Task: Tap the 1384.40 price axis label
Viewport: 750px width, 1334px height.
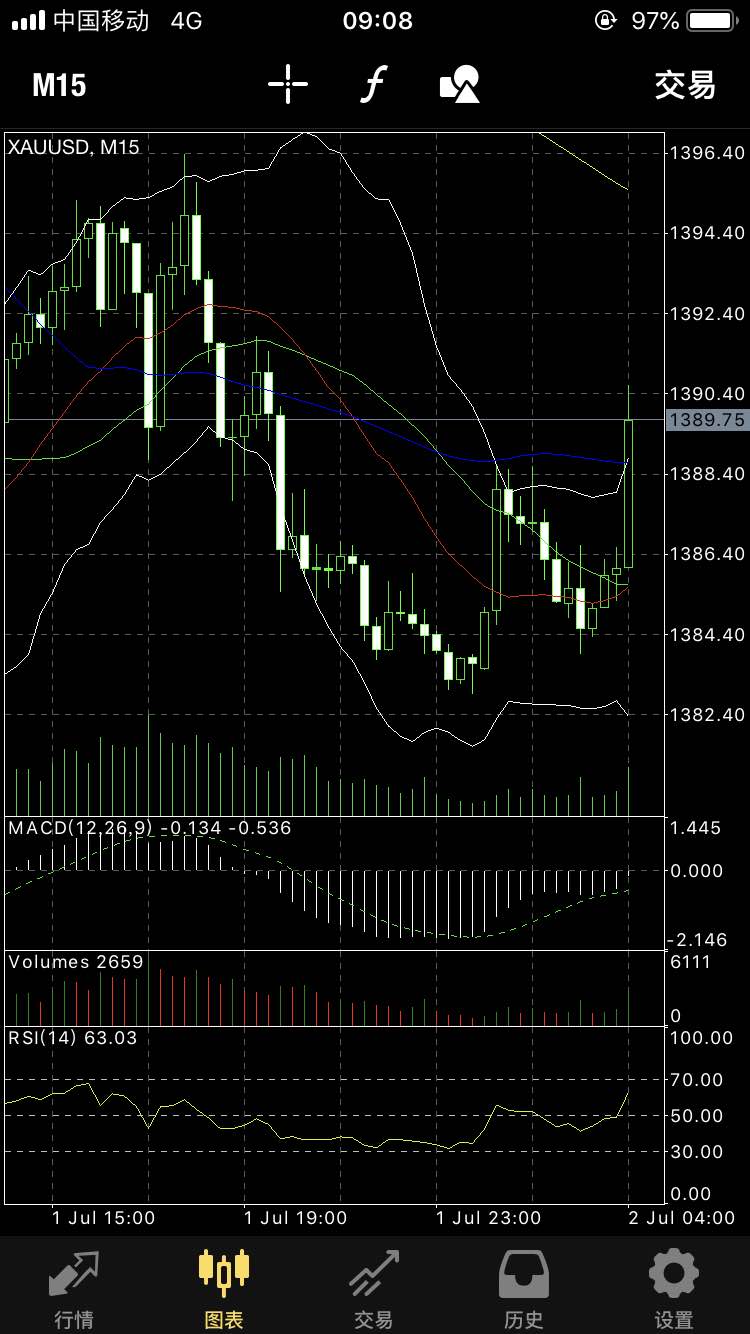Action: pyautogui.click(x=707, y=635)
